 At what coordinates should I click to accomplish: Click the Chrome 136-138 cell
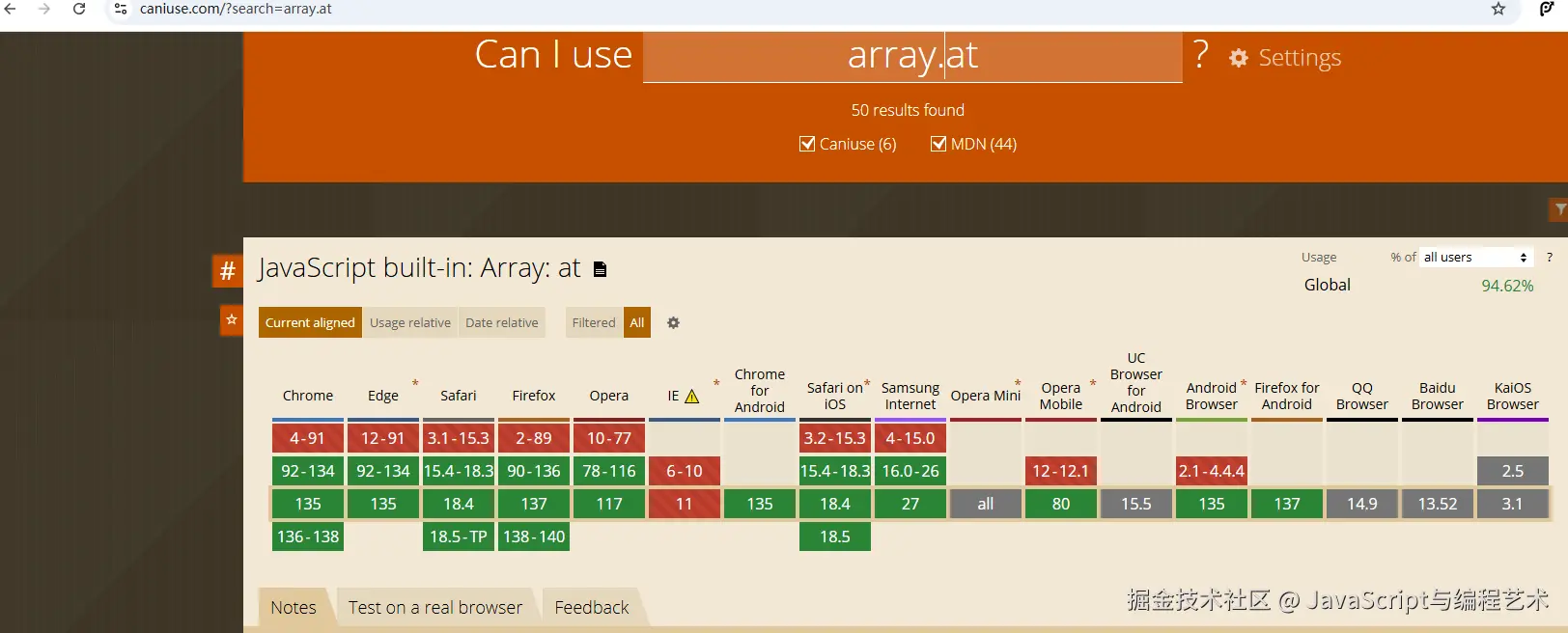click(308, 537)
